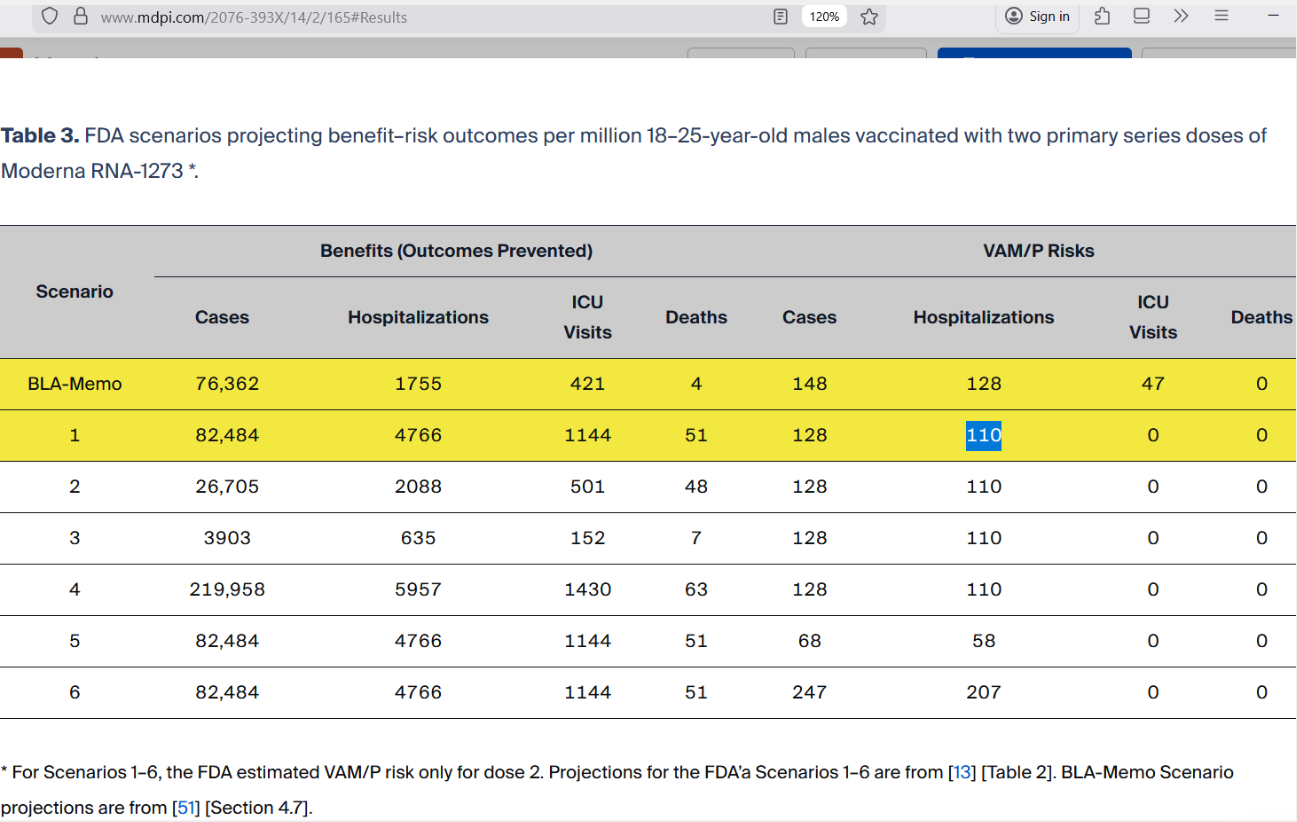Click the Sign in account button
Screen dimensions: 1297x822
[1037, 16]
